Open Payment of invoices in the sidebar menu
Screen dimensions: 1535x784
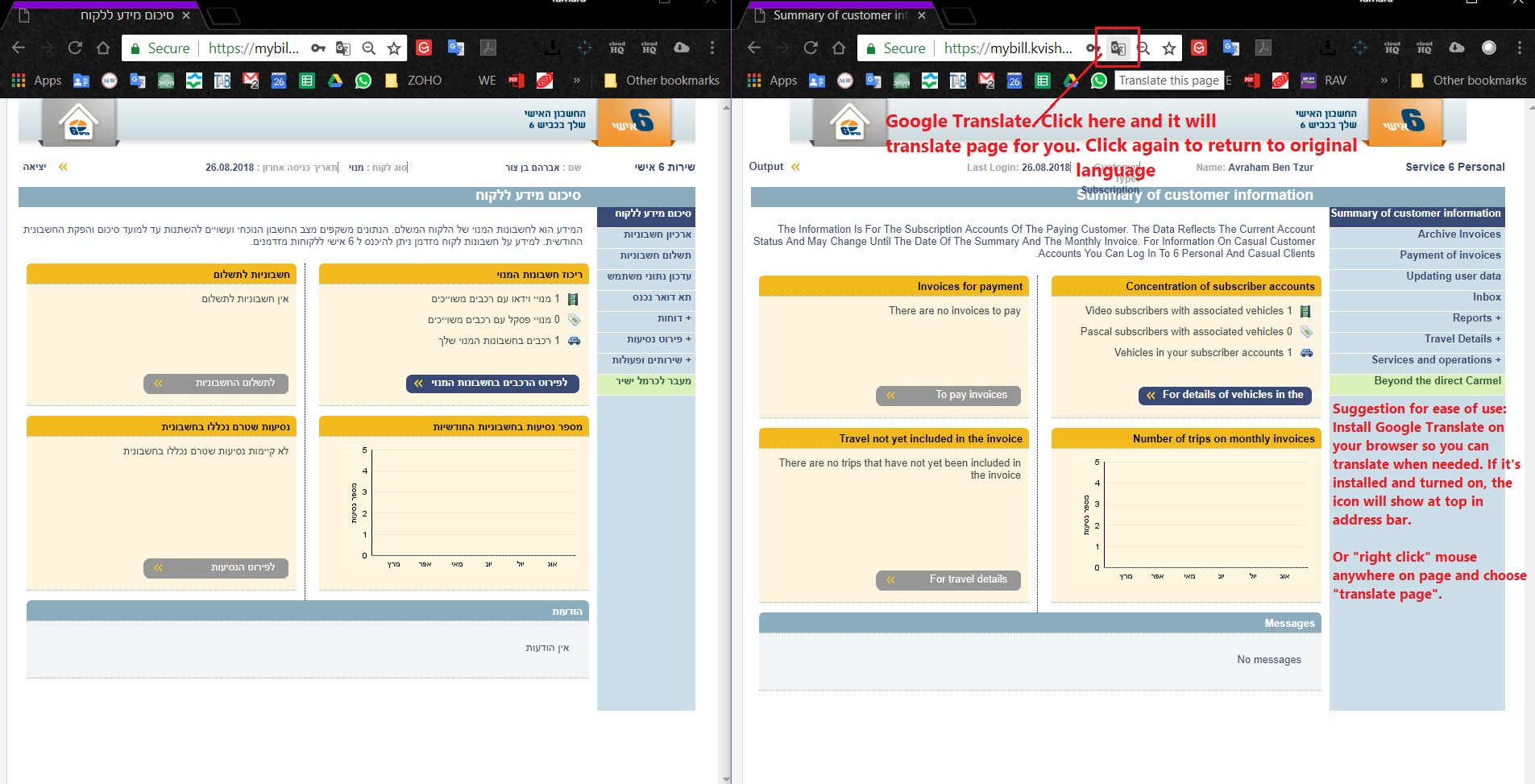tap(1417, 255)
